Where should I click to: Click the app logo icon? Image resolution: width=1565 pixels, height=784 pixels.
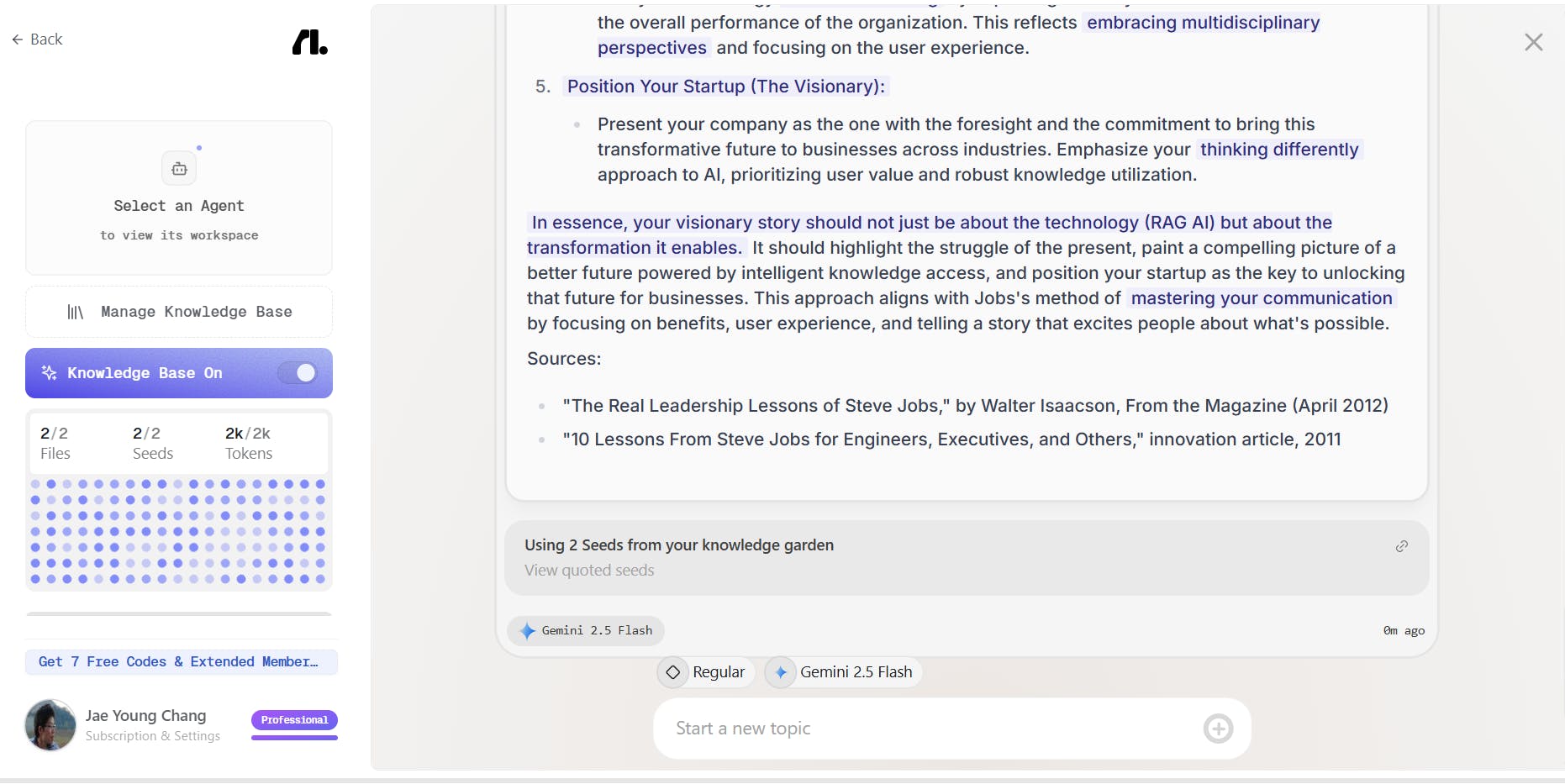(x=309, y=42)
